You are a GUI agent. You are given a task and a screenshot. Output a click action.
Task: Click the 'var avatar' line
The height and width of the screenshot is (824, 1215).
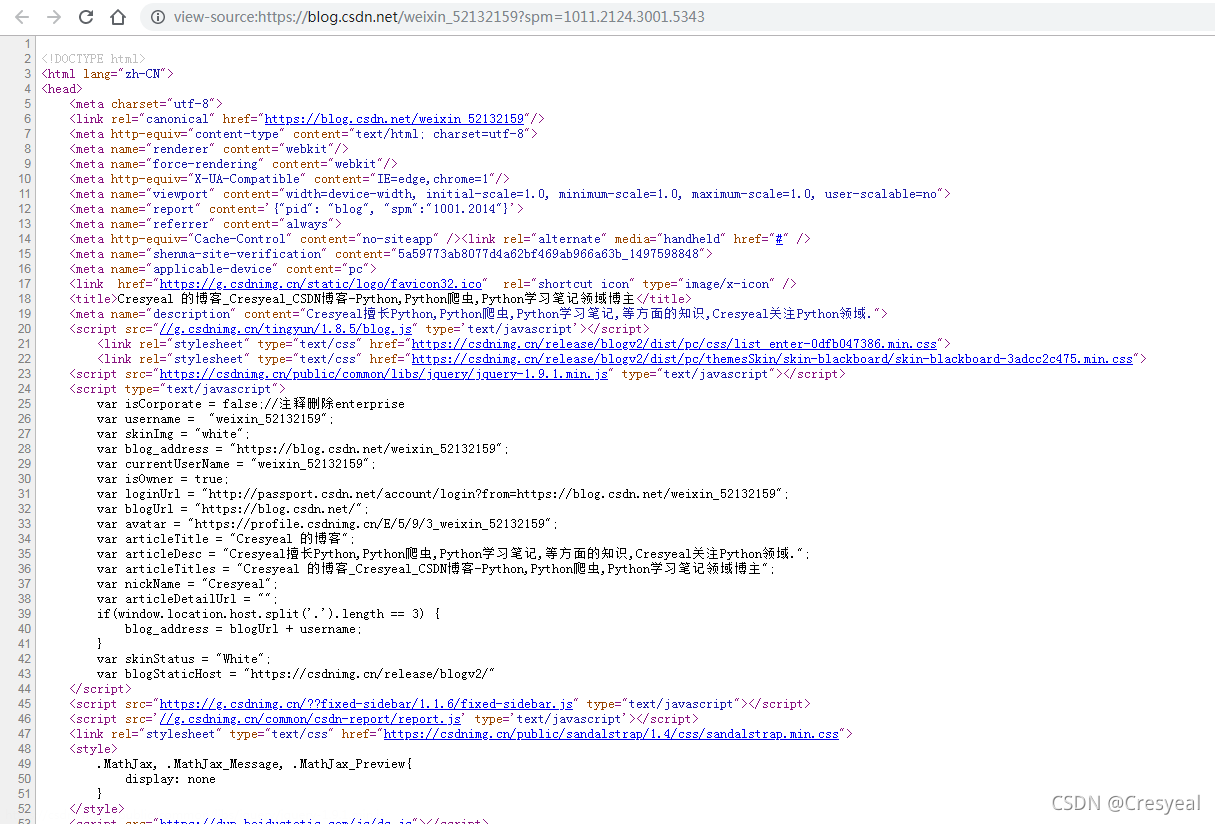pyautogui.click(x=328, y=524)
